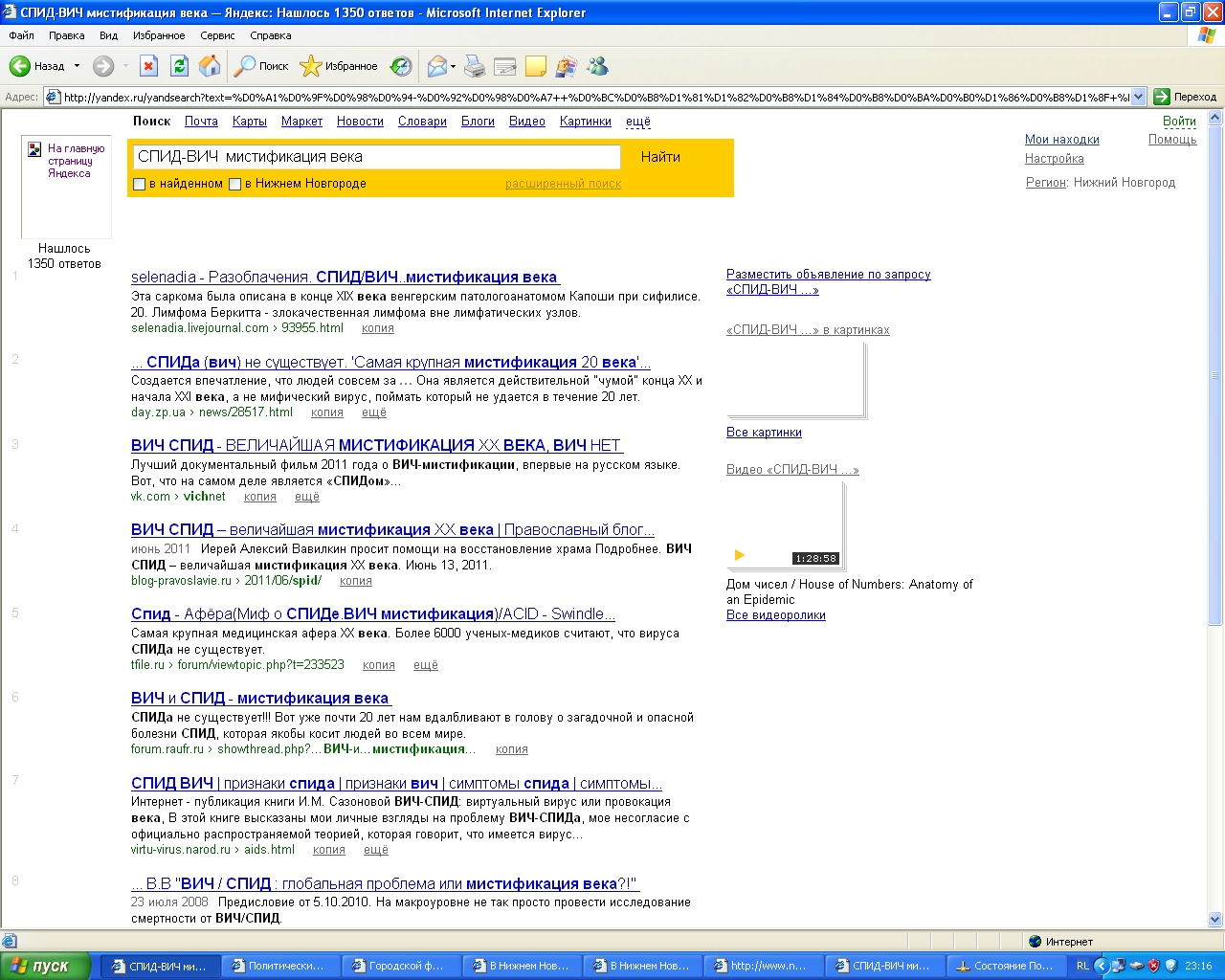The image size is (1225, 980).
Task: Print the page with printer icon
Action: pyautogui.click(x=475, y=66)
